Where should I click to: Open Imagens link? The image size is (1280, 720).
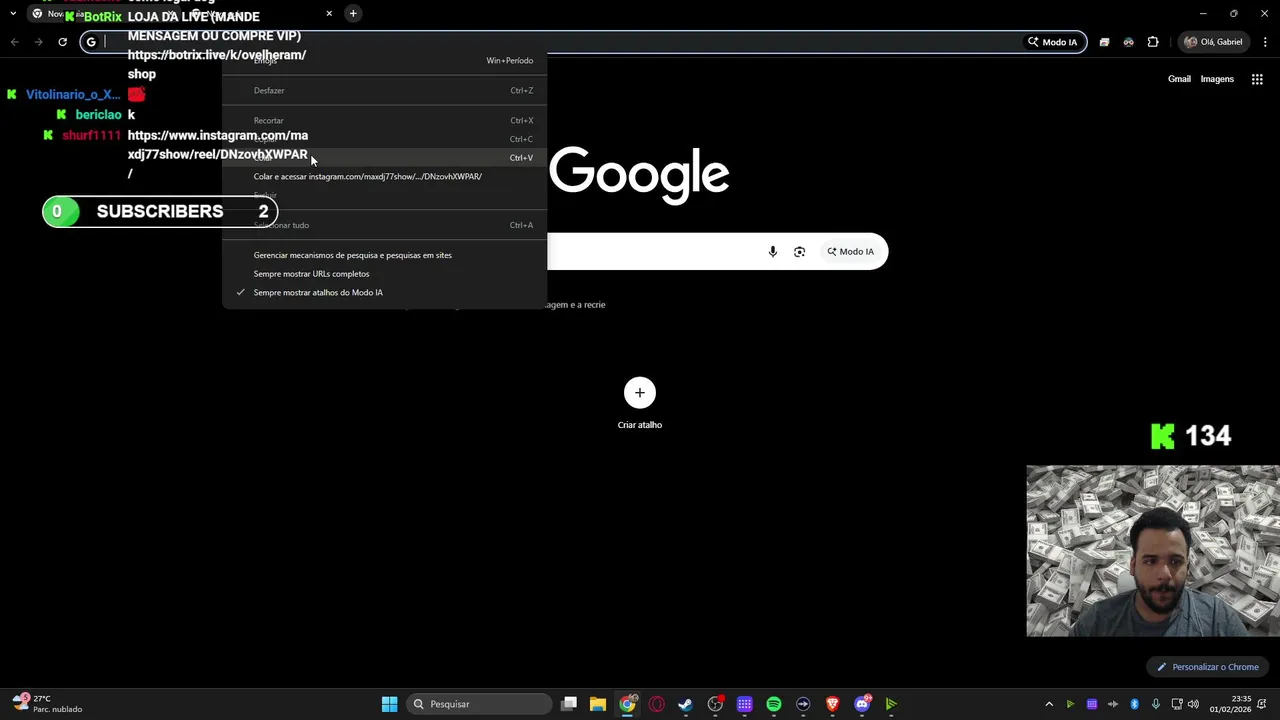[1217, 79]
